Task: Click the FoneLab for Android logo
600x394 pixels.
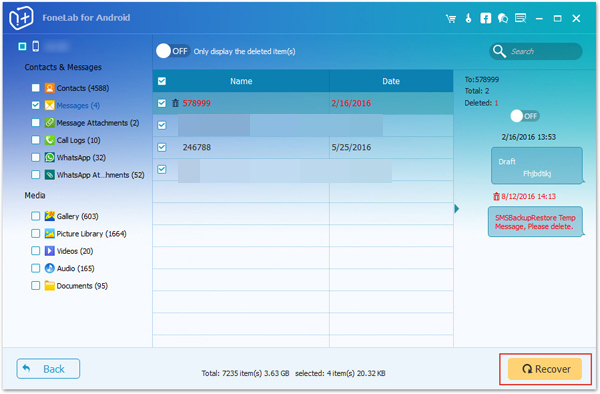Action: click(x=21, y=18)
